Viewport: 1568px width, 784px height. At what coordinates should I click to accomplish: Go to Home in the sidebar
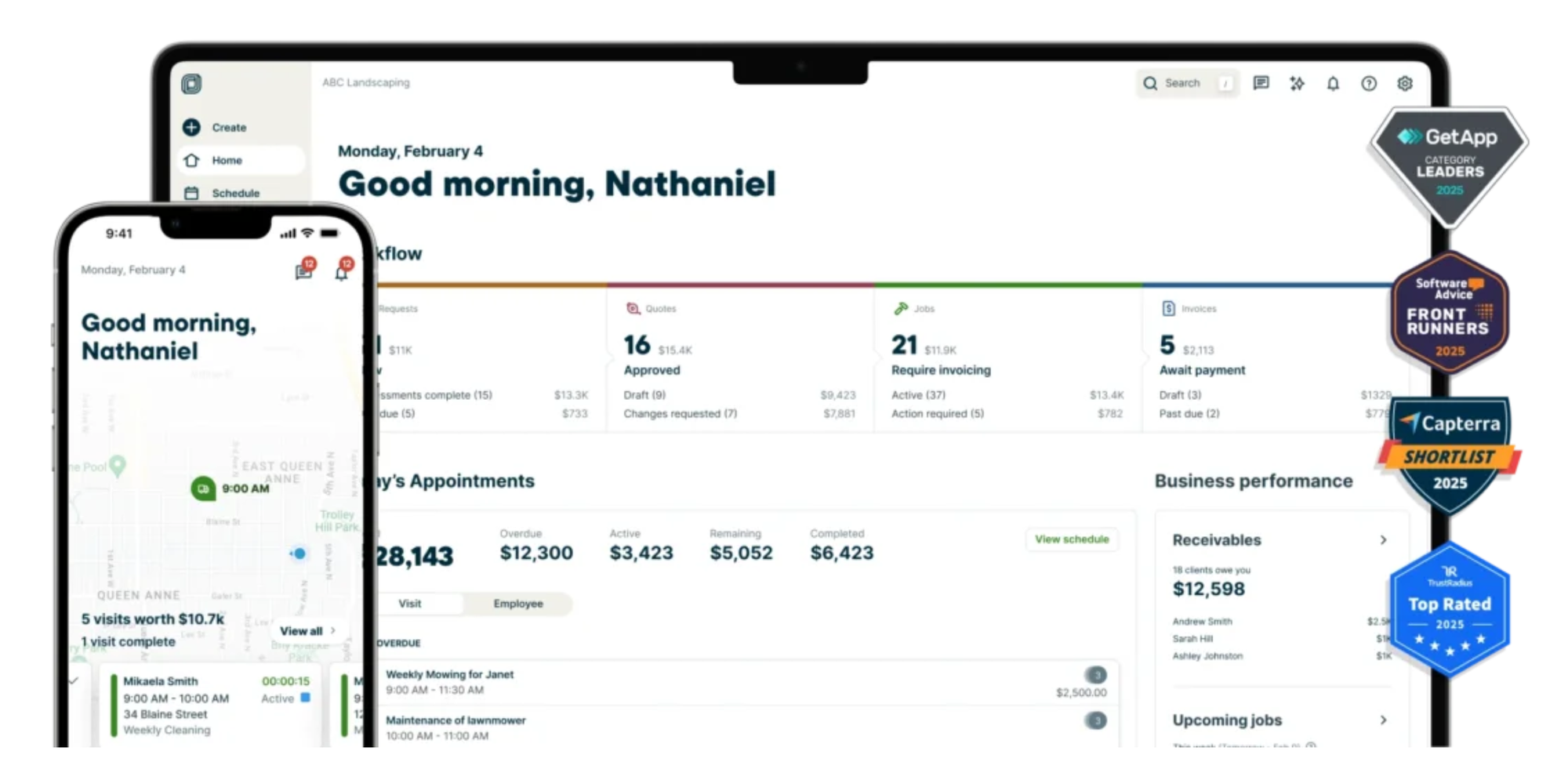[x=227, y=160]
